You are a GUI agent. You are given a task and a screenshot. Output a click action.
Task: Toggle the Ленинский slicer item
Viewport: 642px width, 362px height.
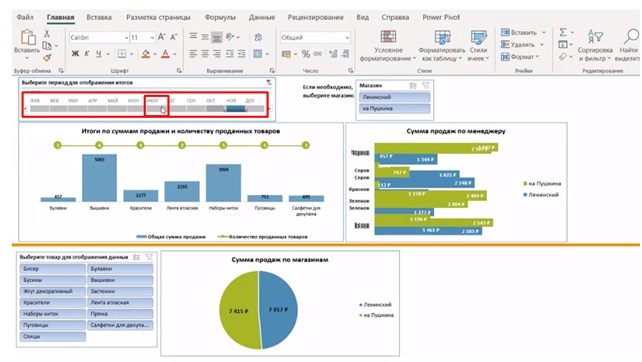(395, 97)
